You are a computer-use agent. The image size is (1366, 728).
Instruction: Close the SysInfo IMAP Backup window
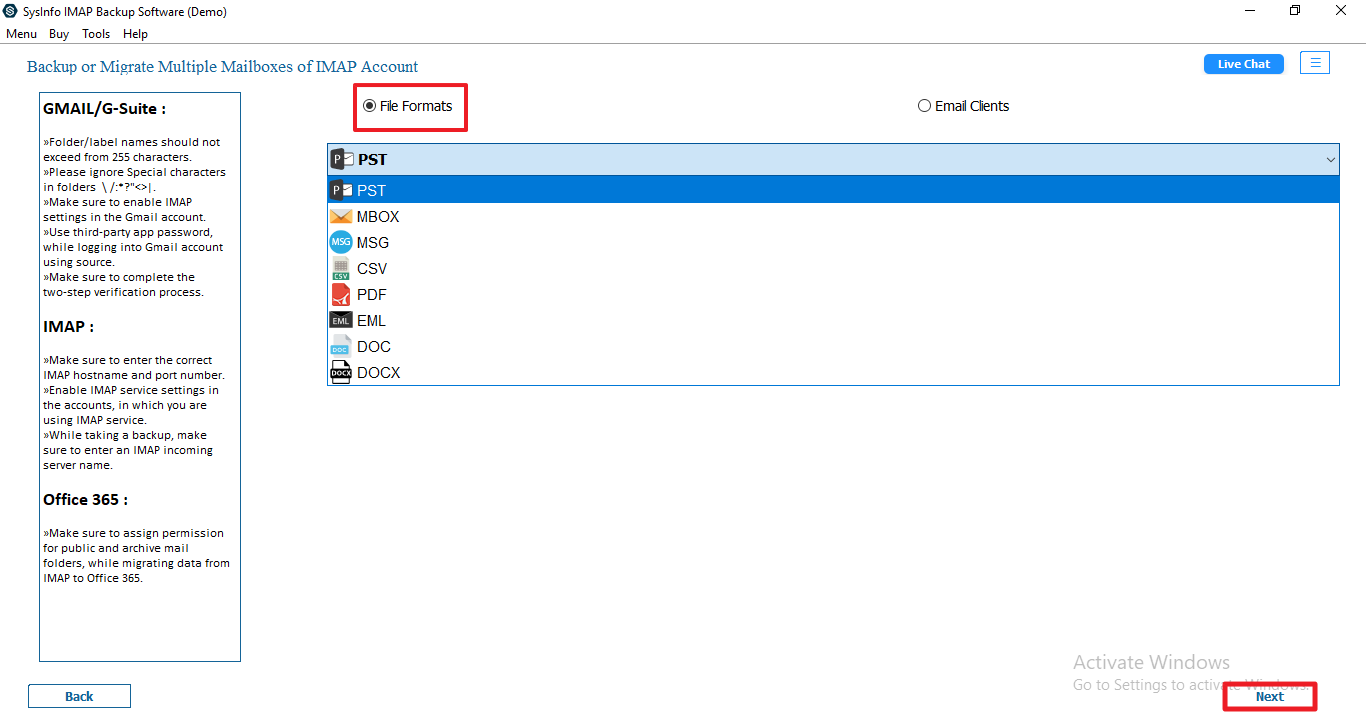point(1341,11)
